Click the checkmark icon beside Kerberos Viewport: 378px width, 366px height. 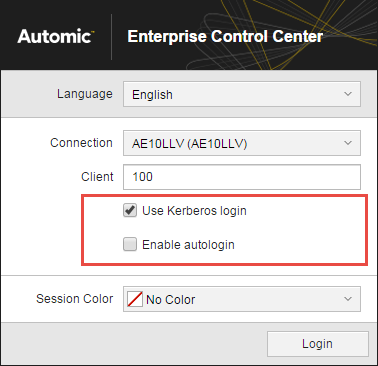(x=130, y=210)
